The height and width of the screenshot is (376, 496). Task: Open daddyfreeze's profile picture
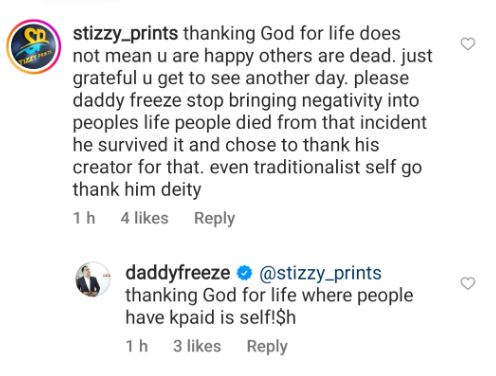click(x=93, y=279)
